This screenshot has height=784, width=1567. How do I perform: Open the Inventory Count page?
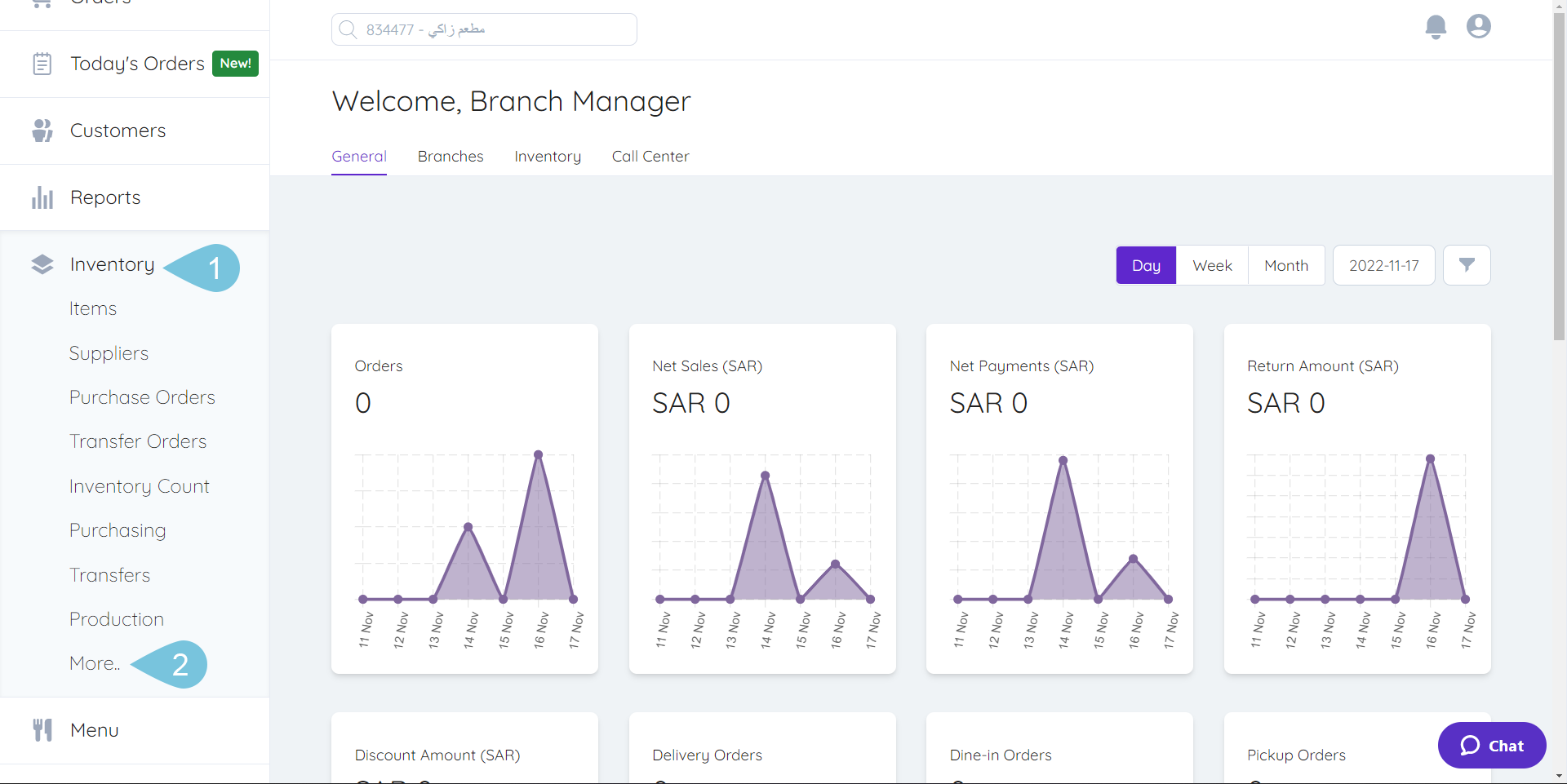pos(139,485)
